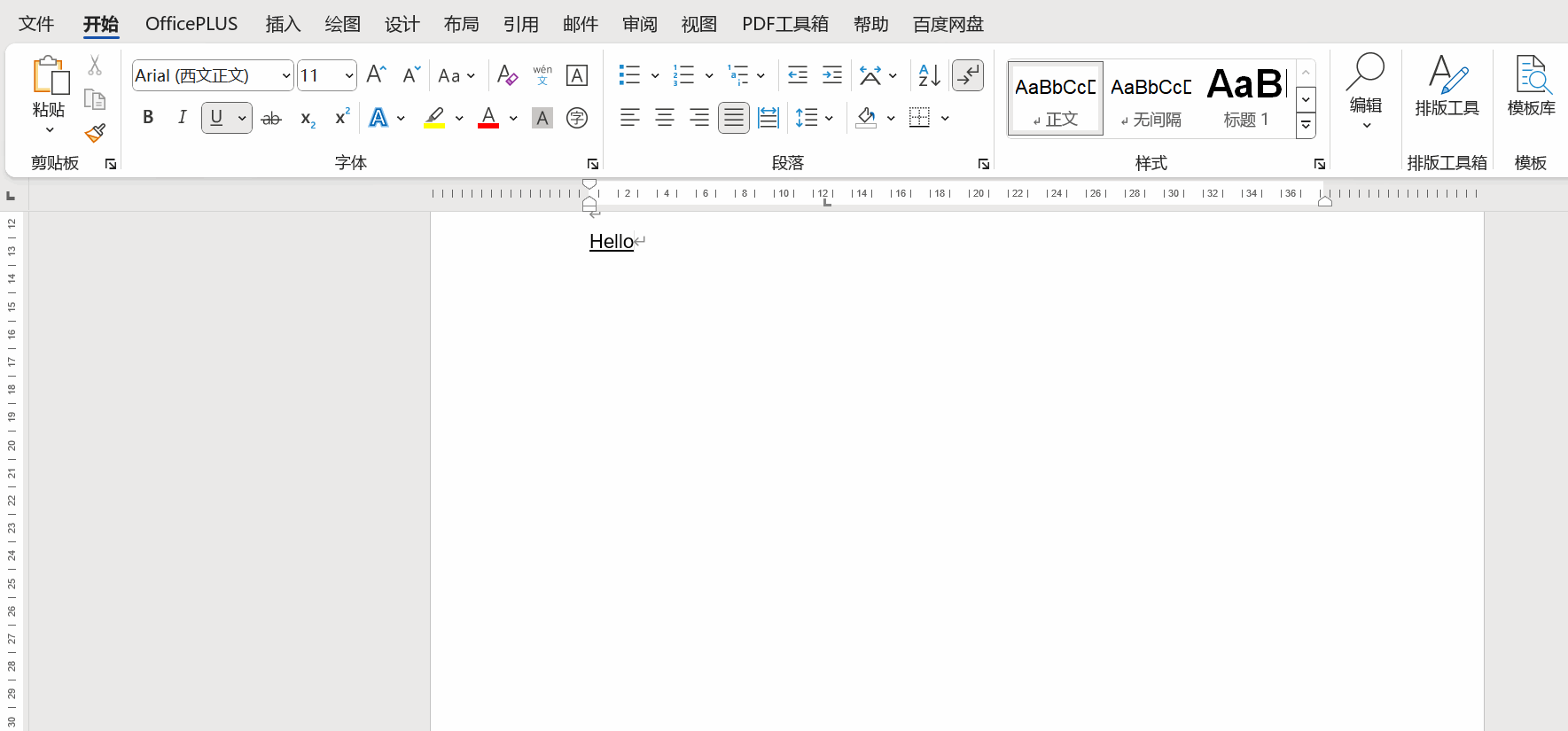Toggle show paragraph marks button
Image resolution: width=1568 pixels, height=731 pixels.
click(x=967, y=75)
